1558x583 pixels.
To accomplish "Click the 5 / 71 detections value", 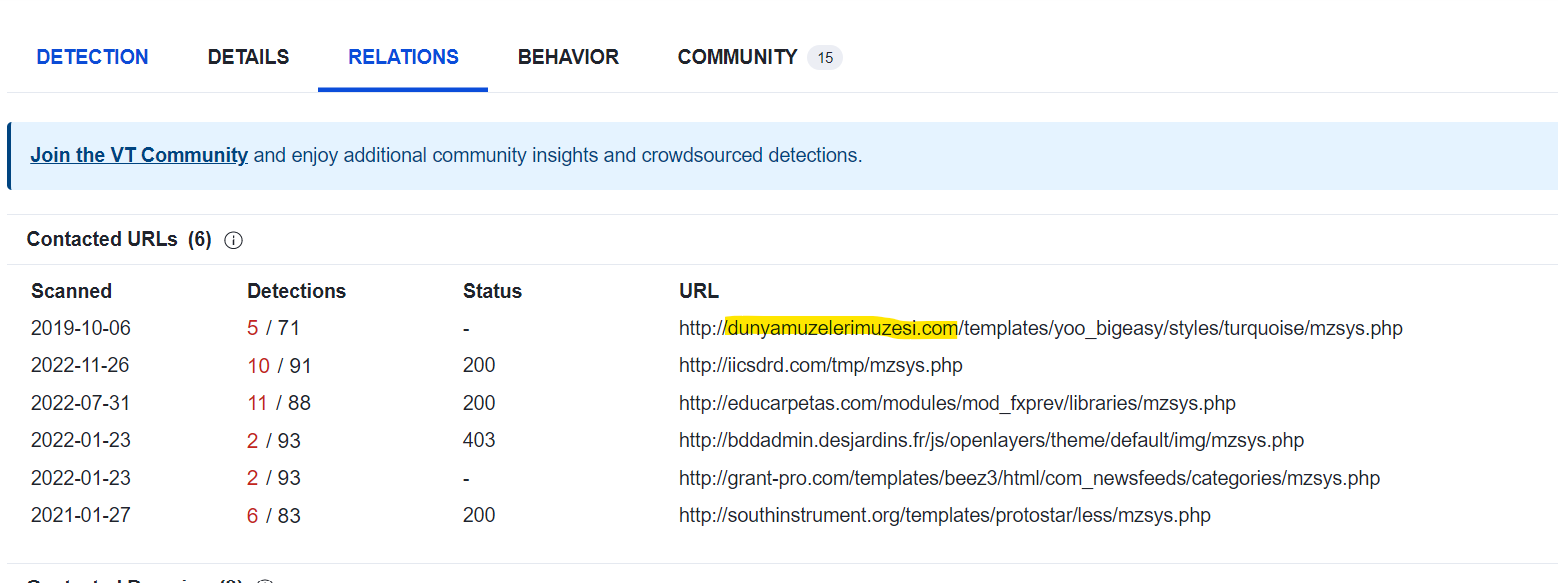I will coord(273,328).
